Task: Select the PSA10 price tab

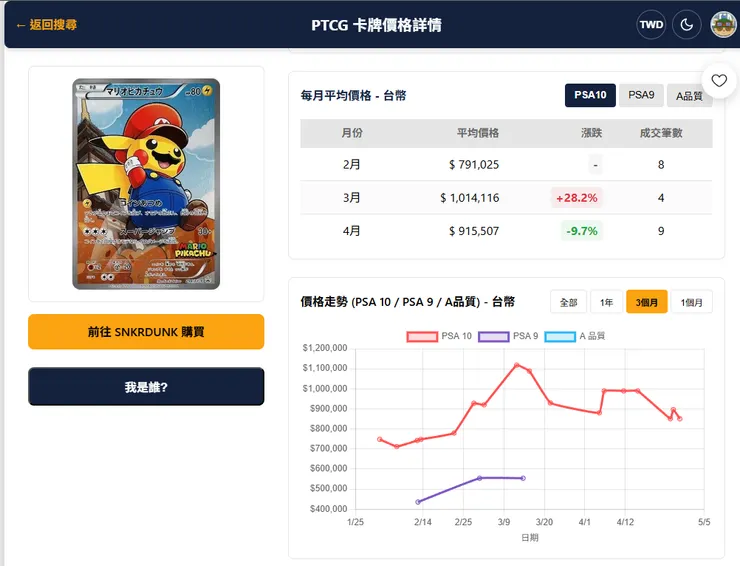Action: coord(590,95)
